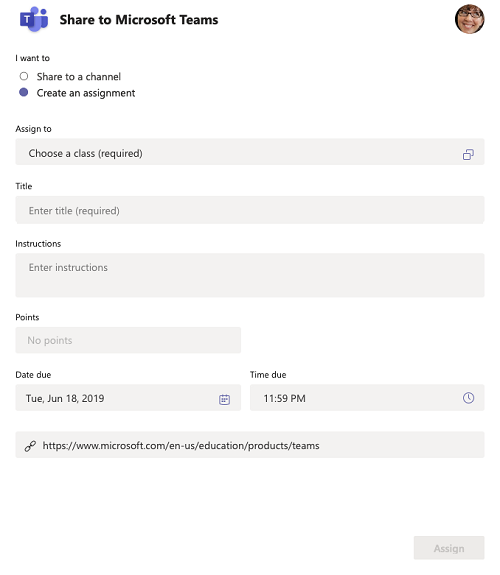Click the class picker icon in Assign to
500x575 pixels.
click(468, 154)
